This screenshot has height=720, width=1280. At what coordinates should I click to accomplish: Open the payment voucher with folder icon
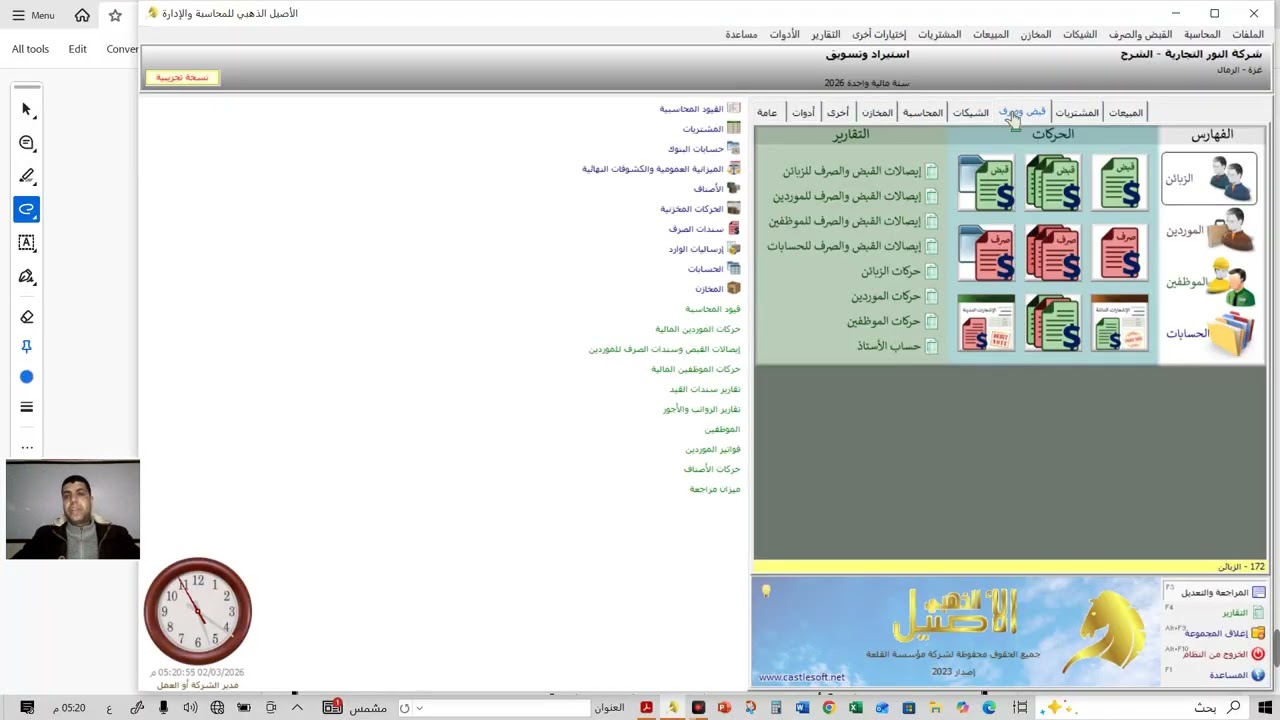pyautogui.click(x=986, y=252)
